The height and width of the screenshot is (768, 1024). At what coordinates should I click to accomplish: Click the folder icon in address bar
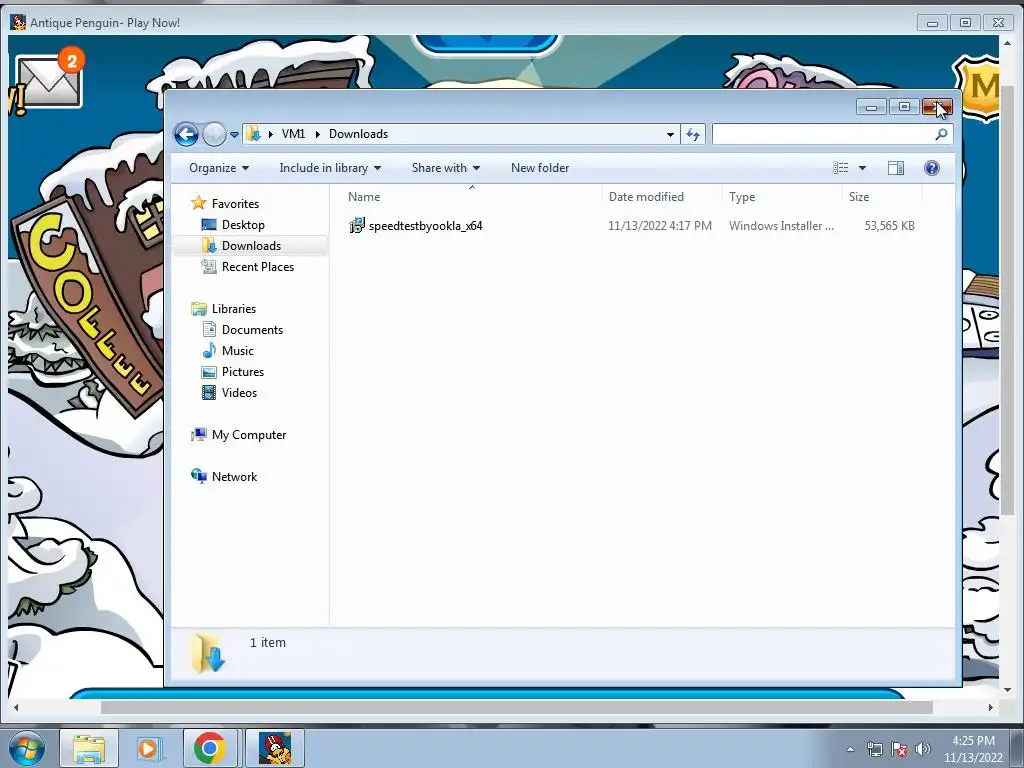tap(253, 134)
